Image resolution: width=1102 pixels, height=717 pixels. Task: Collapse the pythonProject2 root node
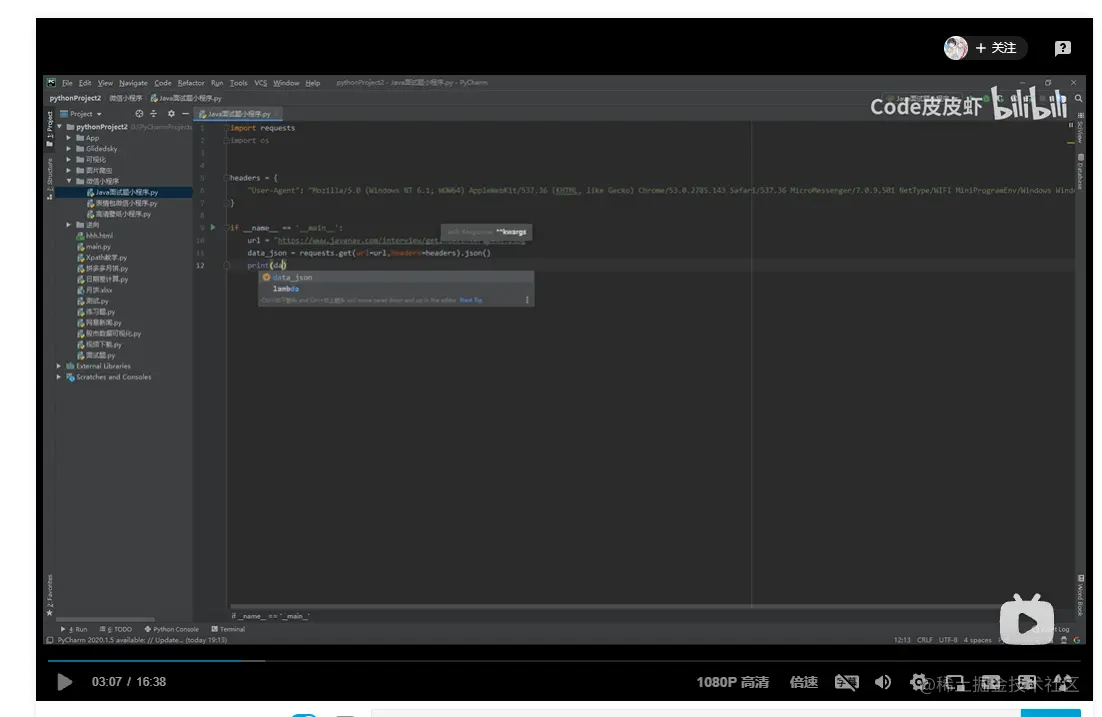point(60,127)
